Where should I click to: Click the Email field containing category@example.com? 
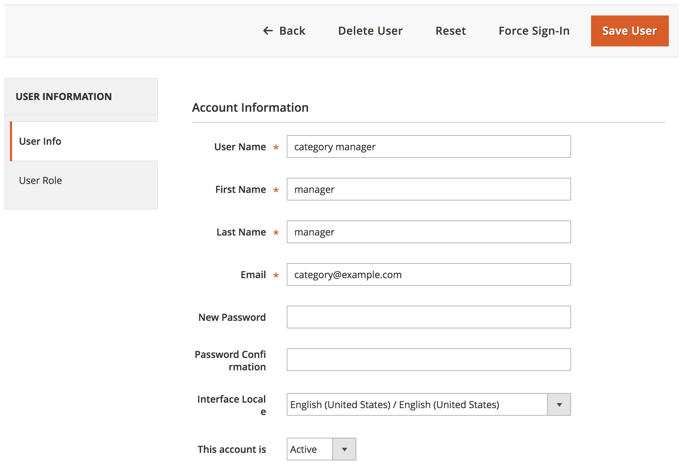[x=428, y=275]
